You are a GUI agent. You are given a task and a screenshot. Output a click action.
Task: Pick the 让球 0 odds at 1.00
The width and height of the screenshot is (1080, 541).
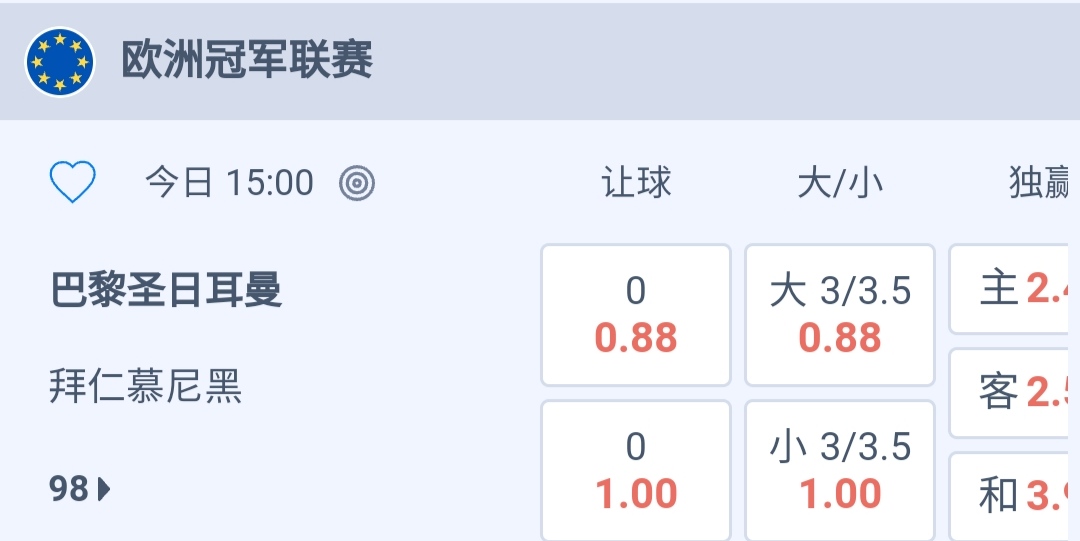coord(636,471)
